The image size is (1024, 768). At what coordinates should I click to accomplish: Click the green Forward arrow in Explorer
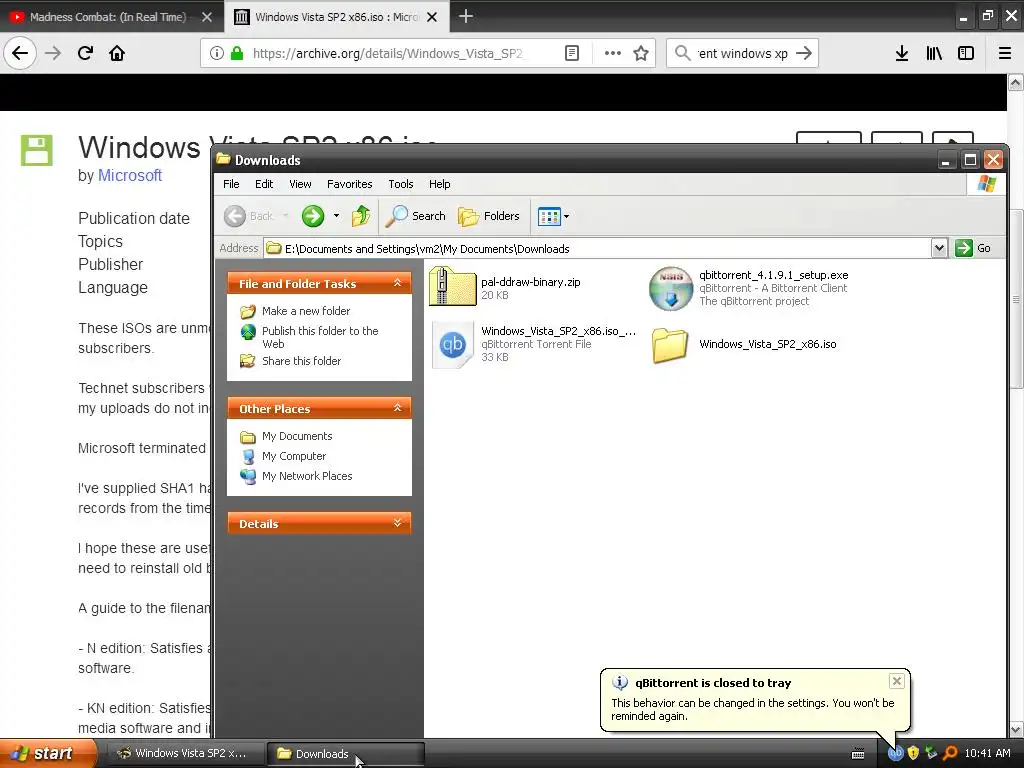point(313,216)
